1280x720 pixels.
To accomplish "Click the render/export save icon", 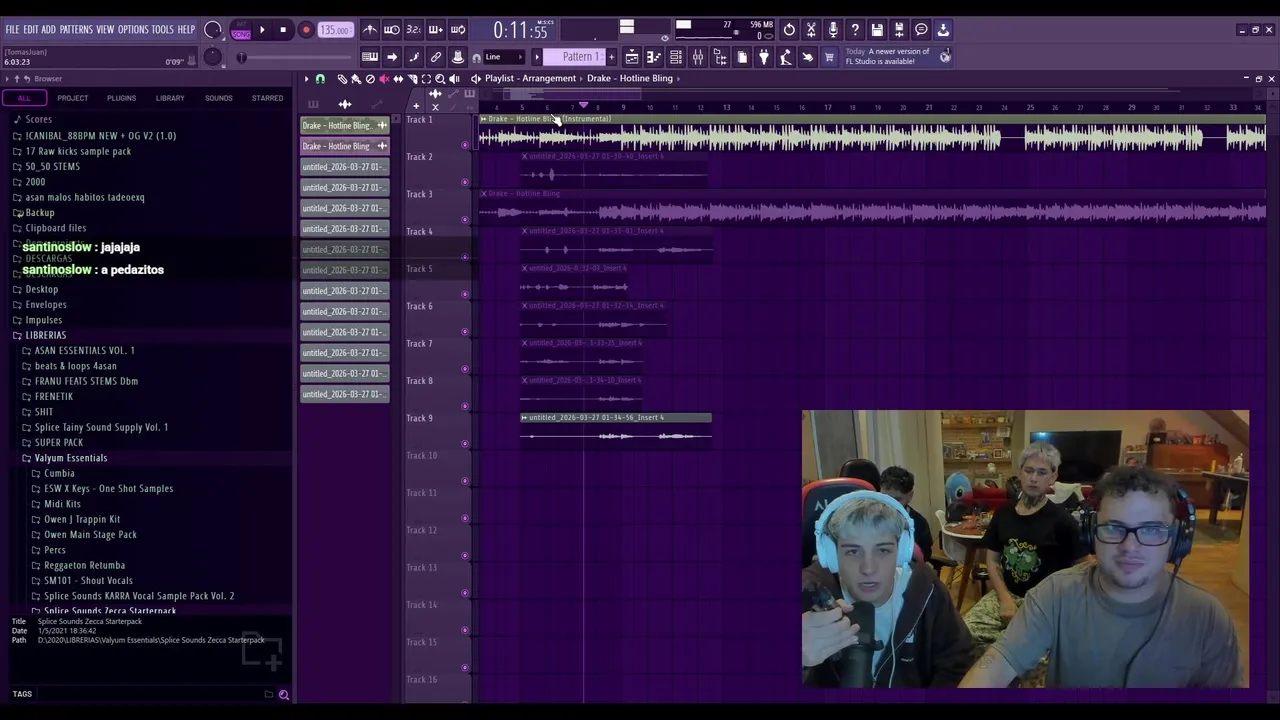I will point(899,30).
